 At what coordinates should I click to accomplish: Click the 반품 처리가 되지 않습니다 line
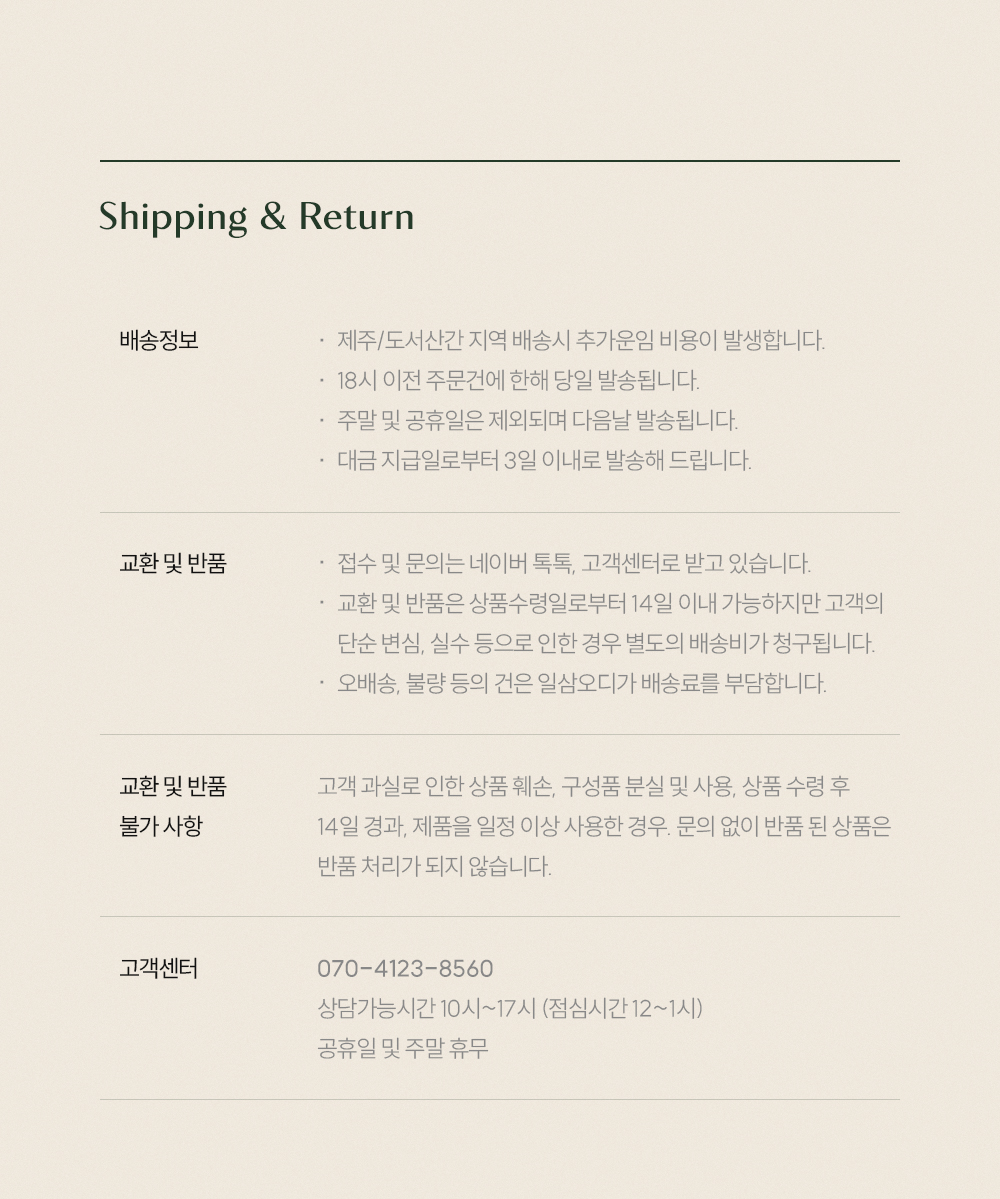[434, 866]
